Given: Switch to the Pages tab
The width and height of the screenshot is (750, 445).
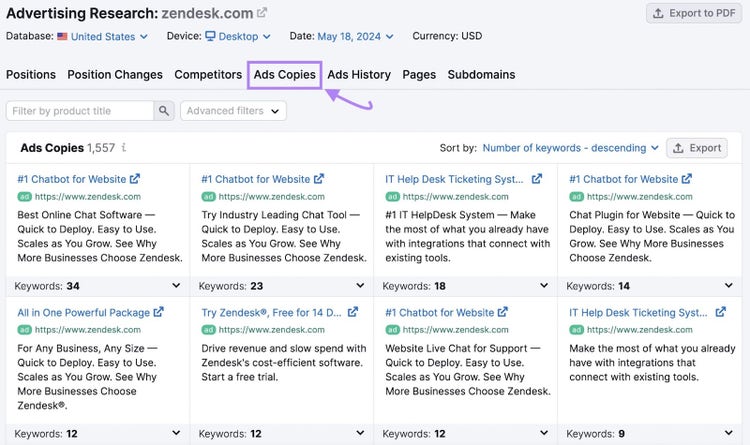Looking at the screenshot, I should tap(419, 75).
